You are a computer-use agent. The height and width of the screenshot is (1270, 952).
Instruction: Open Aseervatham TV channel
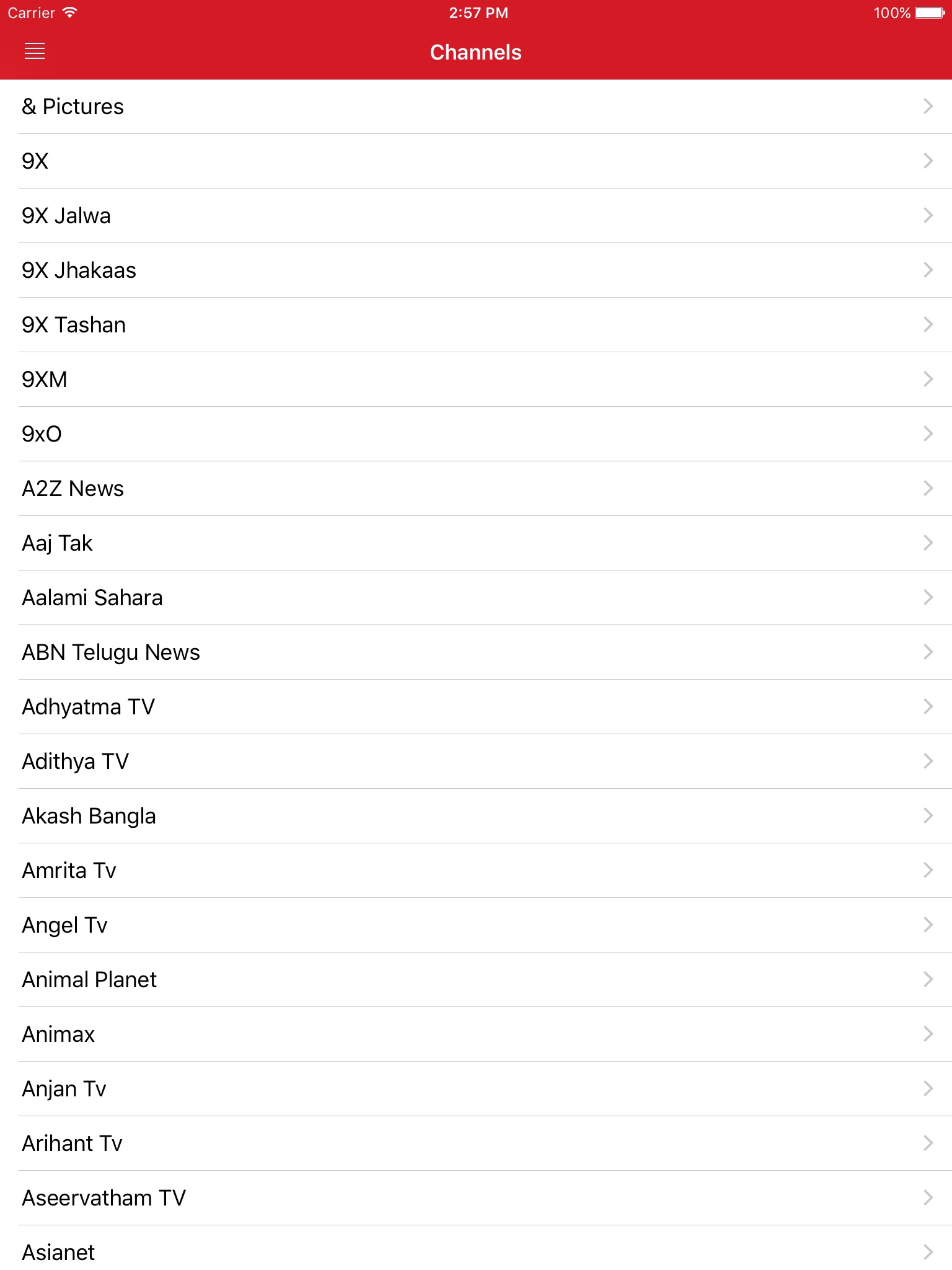point(104,1198)
